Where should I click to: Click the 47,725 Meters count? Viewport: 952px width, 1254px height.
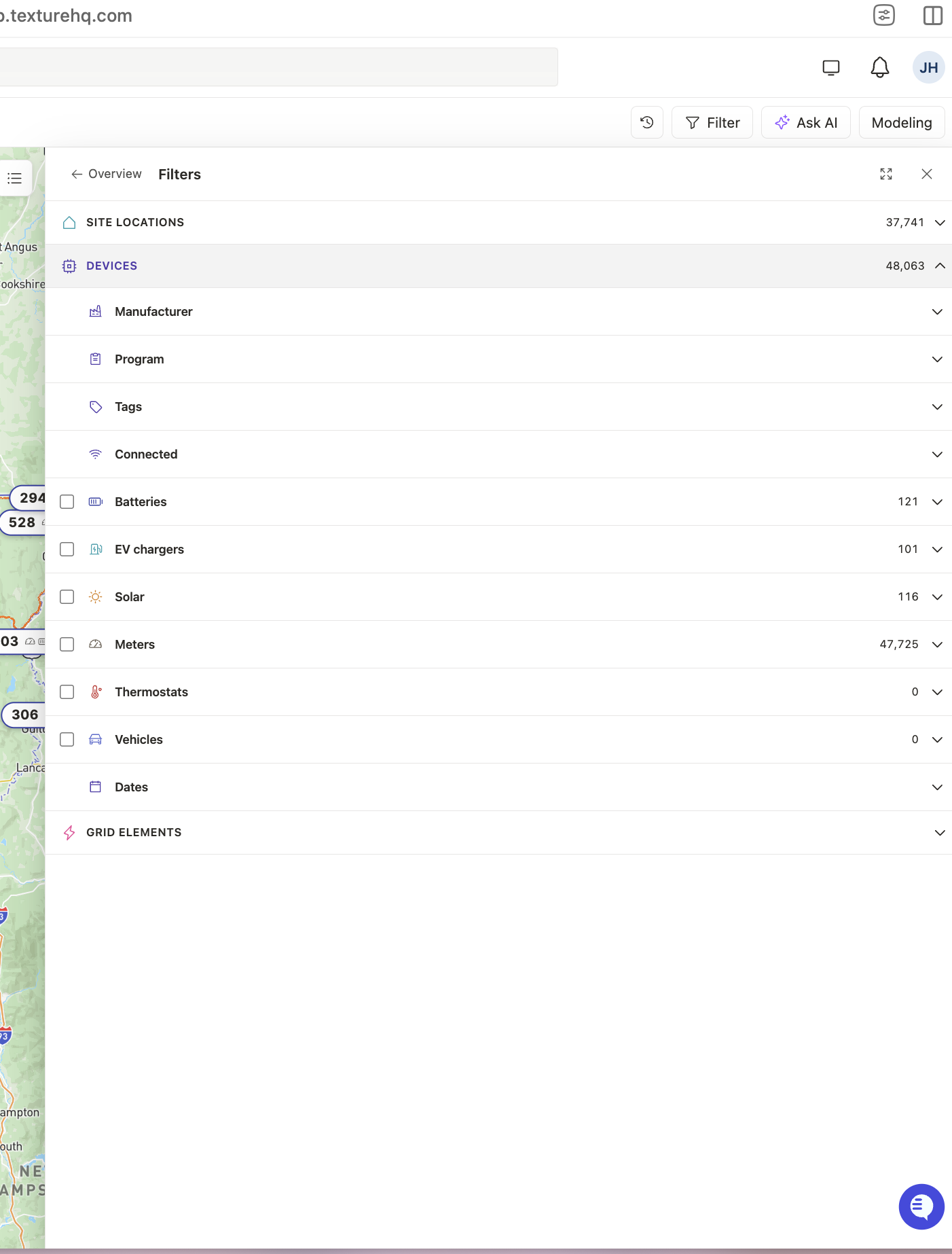point(898,644)
